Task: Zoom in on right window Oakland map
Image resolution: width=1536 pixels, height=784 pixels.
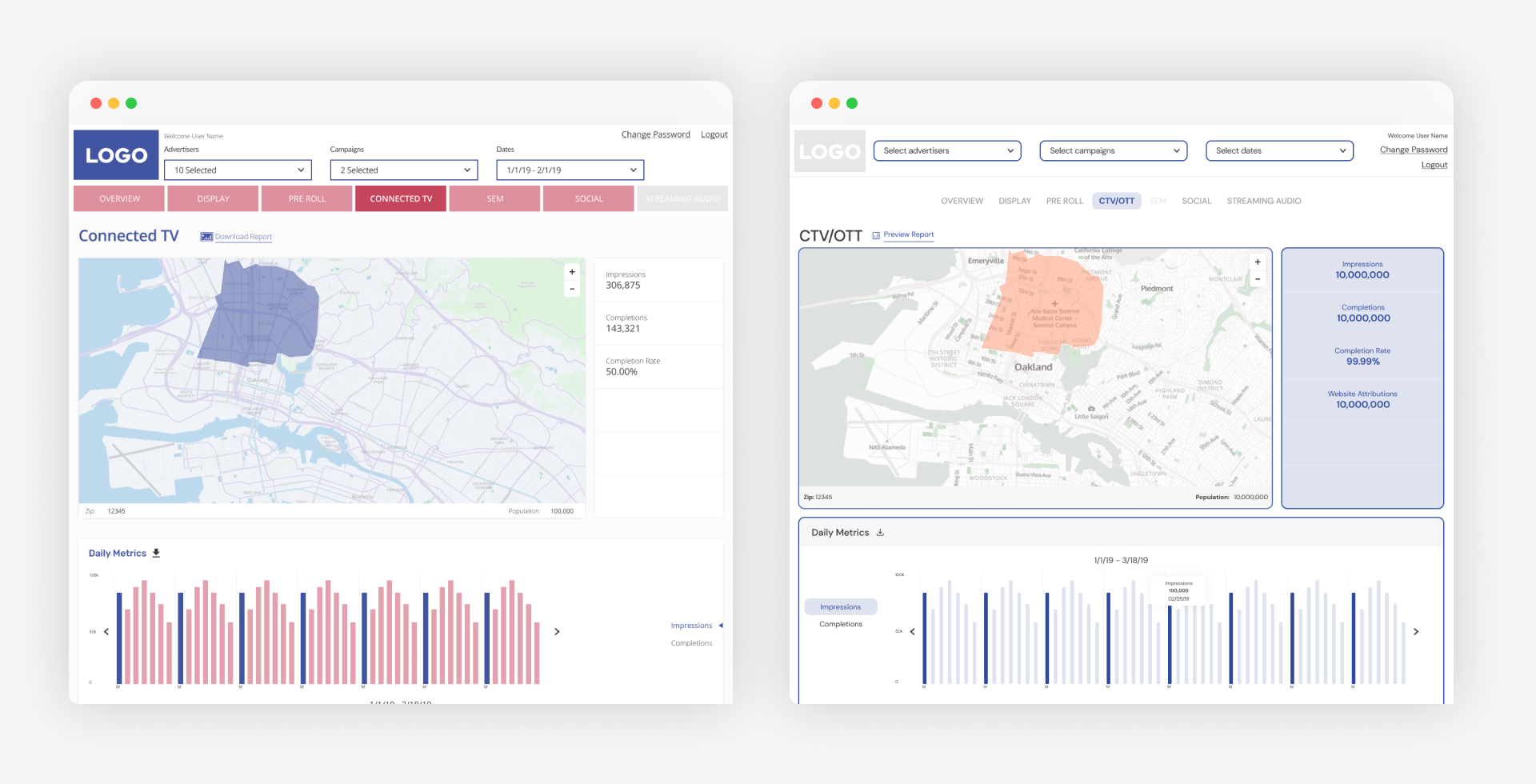Action: (x=1258, y=262)
